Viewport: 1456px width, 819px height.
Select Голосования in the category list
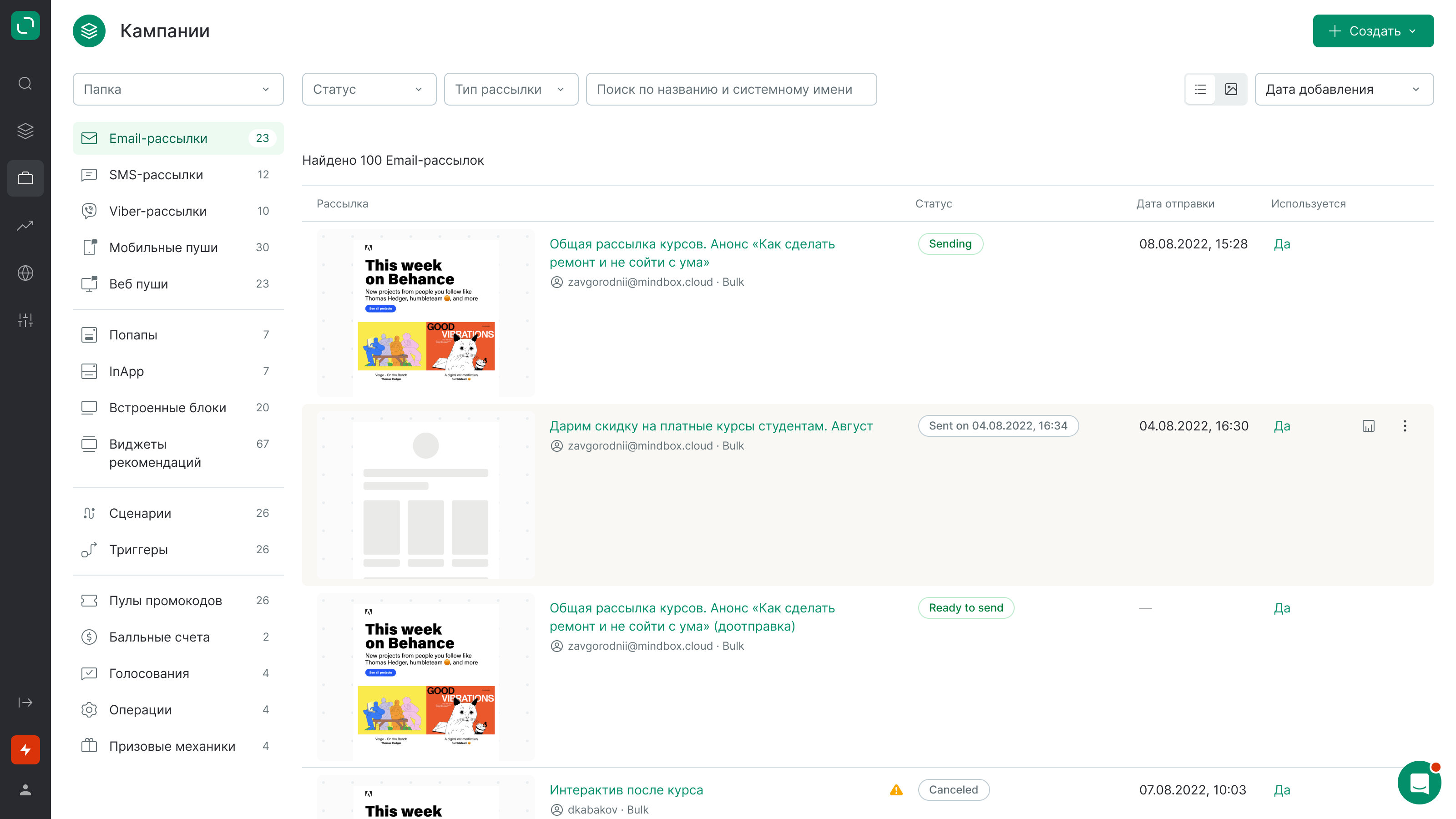(x=178, y=673)
